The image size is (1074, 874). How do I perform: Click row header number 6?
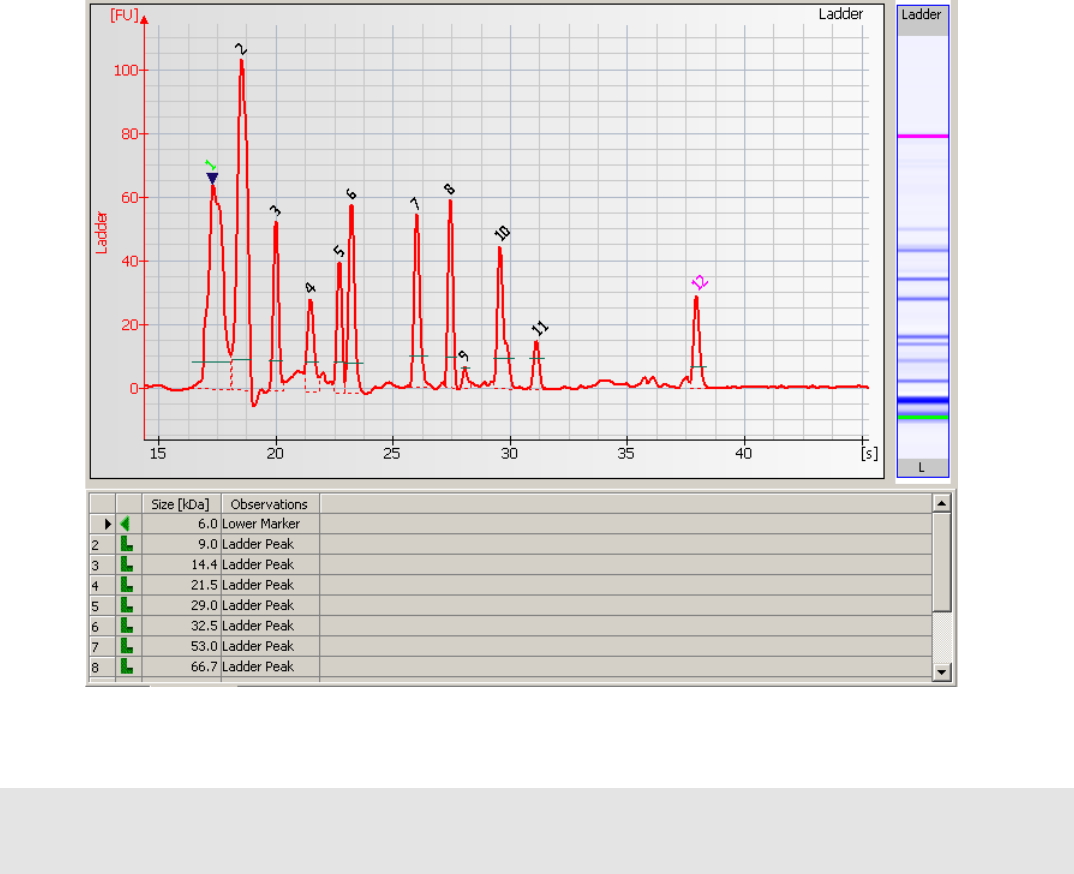[102, 627]
